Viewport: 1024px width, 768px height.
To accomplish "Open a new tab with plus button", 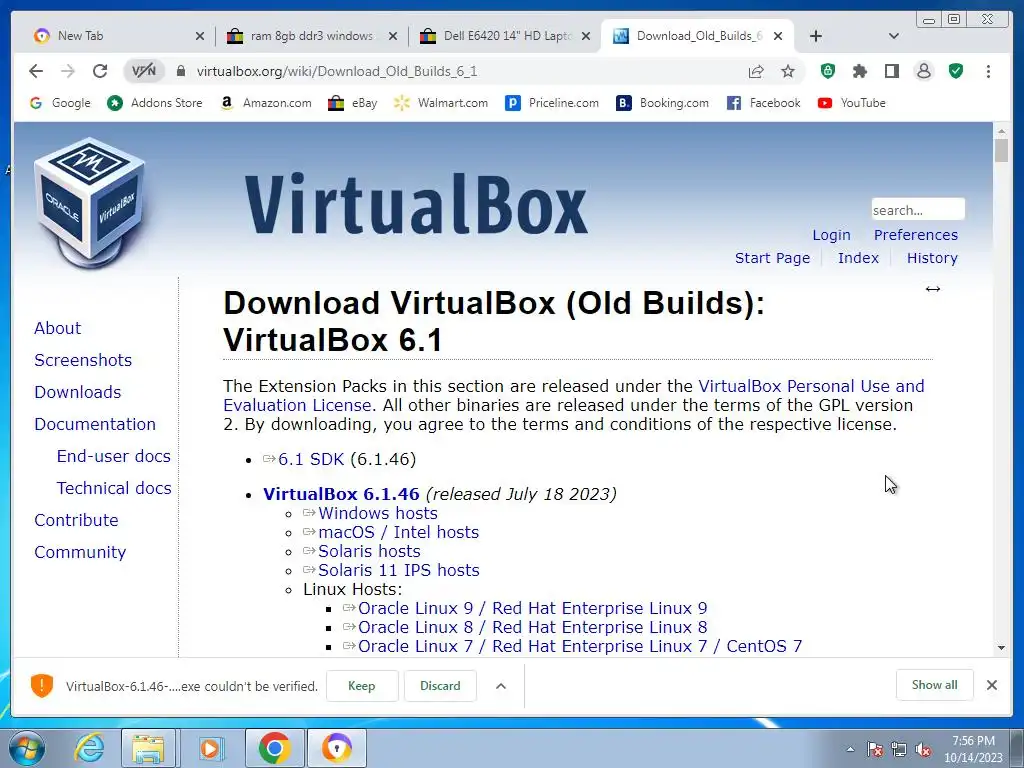I will (x=816, y=36).
